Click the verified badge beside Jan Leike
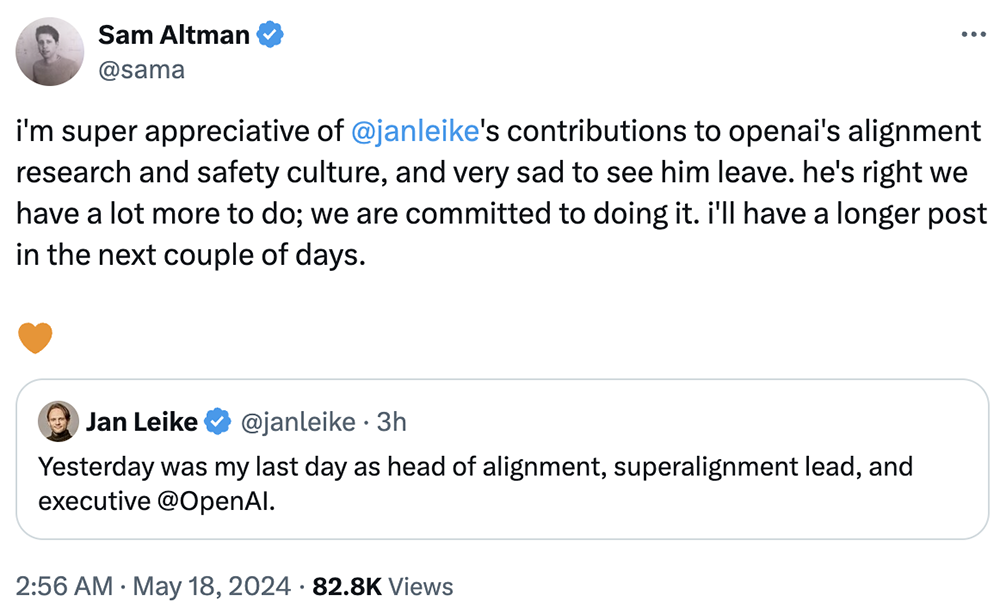The image size is (1000, 614). click(x=218, y=423)
